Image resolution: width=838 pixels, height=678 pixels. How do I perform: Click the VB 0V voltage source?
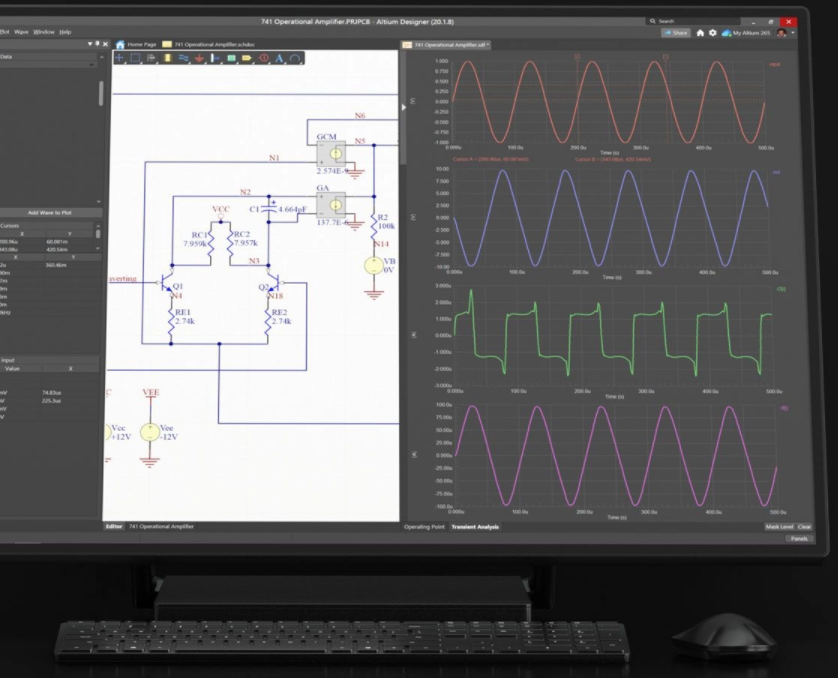click(374, 266)
